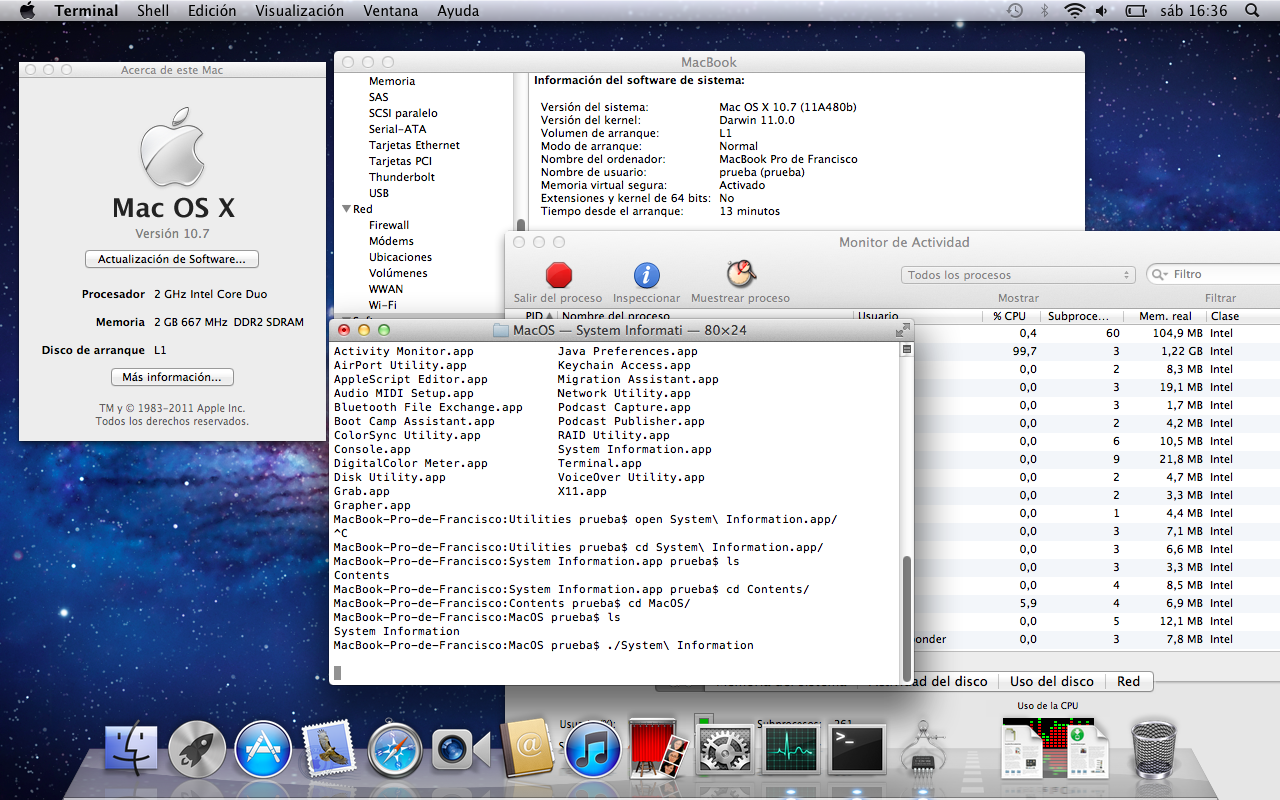Screen dimensions: 1280x800
Task: Click the Más información button
Action: [x=172, y=377]
